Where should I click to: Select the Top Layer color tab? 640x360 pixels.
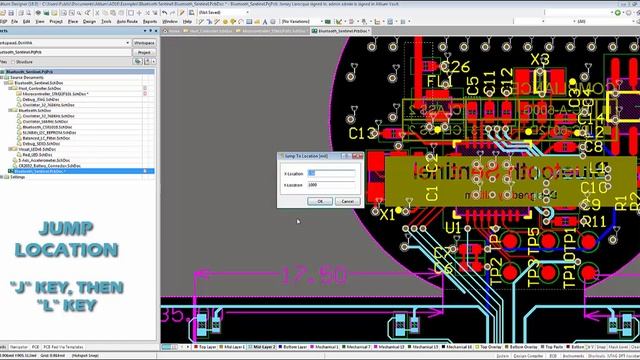click(x=205, y=347)
